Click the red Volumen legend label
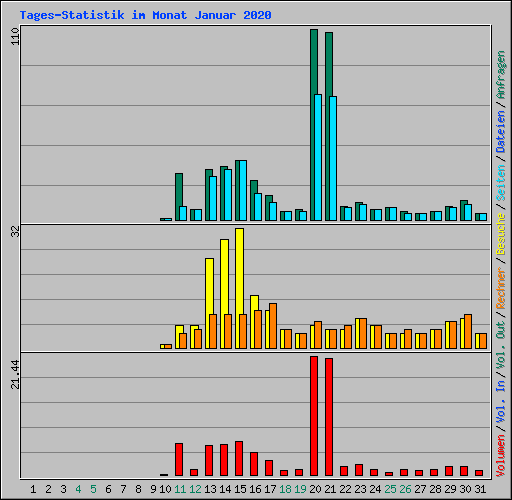Viewport: 512px width, 500px height. point(501,455)
